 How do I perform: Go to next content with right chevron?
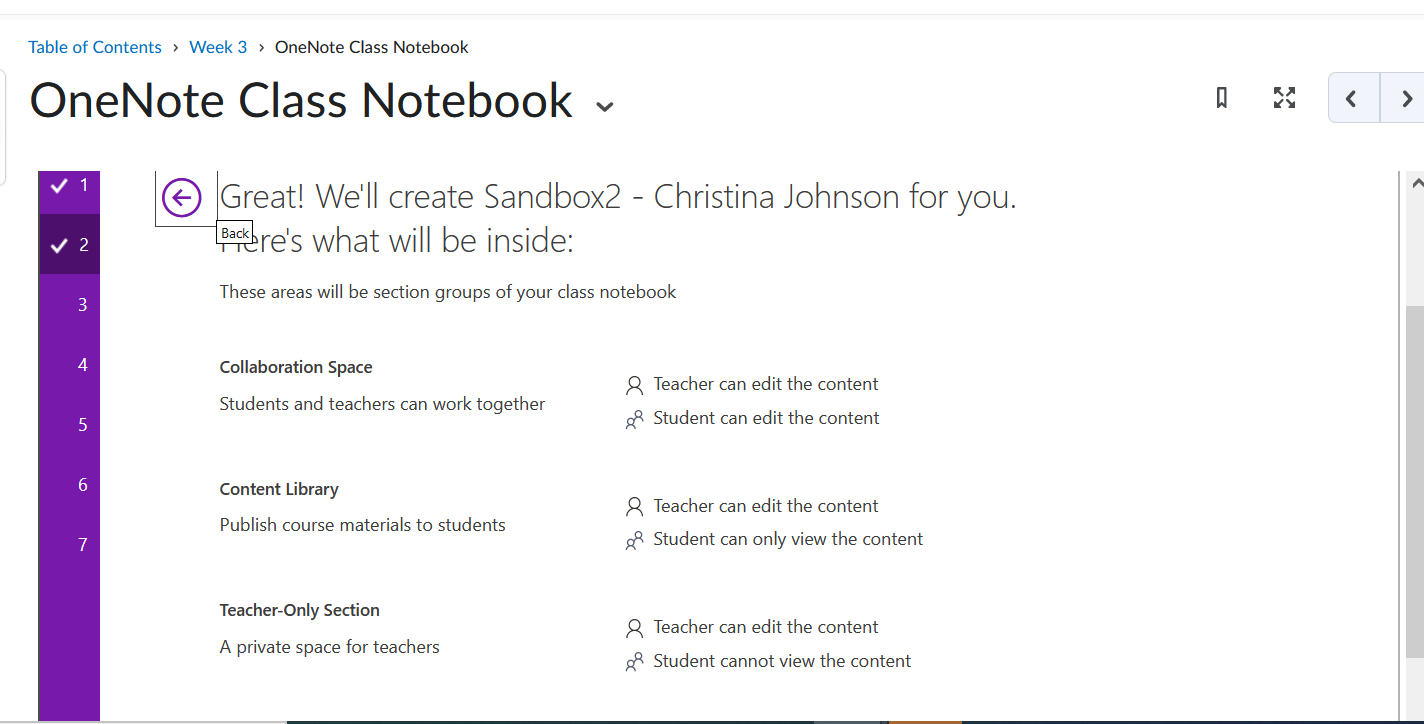tap(1406, 98)
